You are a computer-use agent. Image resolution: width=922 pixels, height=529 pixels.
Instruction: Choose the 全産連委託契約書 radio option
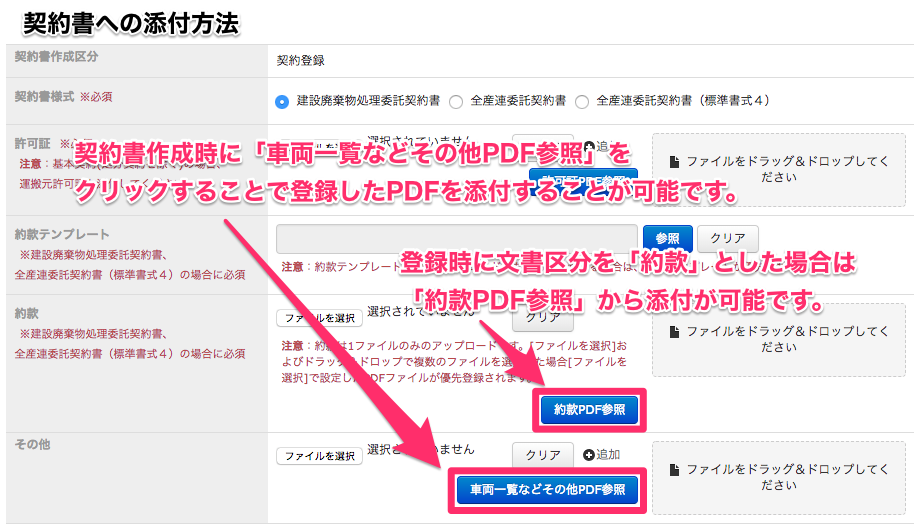[456, 101]
